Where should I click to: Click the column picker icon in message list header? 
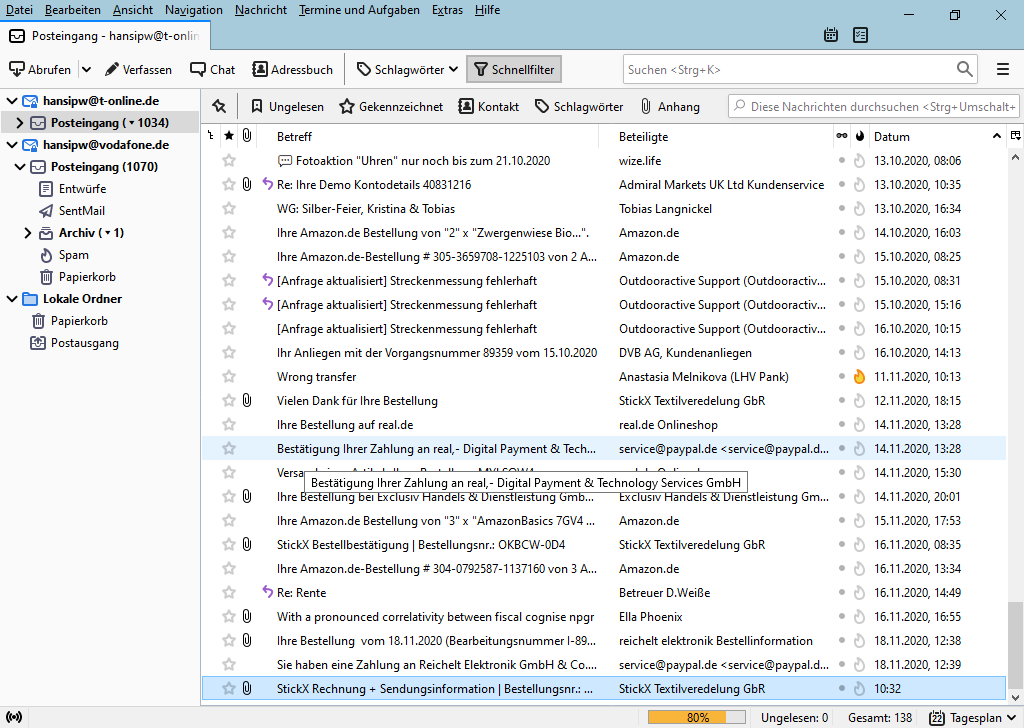click(1015, 136)
